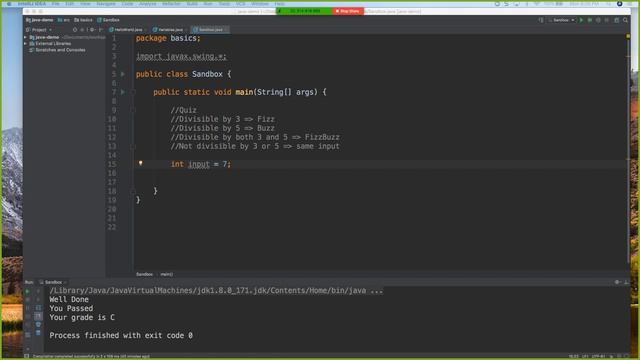This screenshot has height=360, width=640.
Task: Expand the java-demo project node
Action: pos(26,37)
